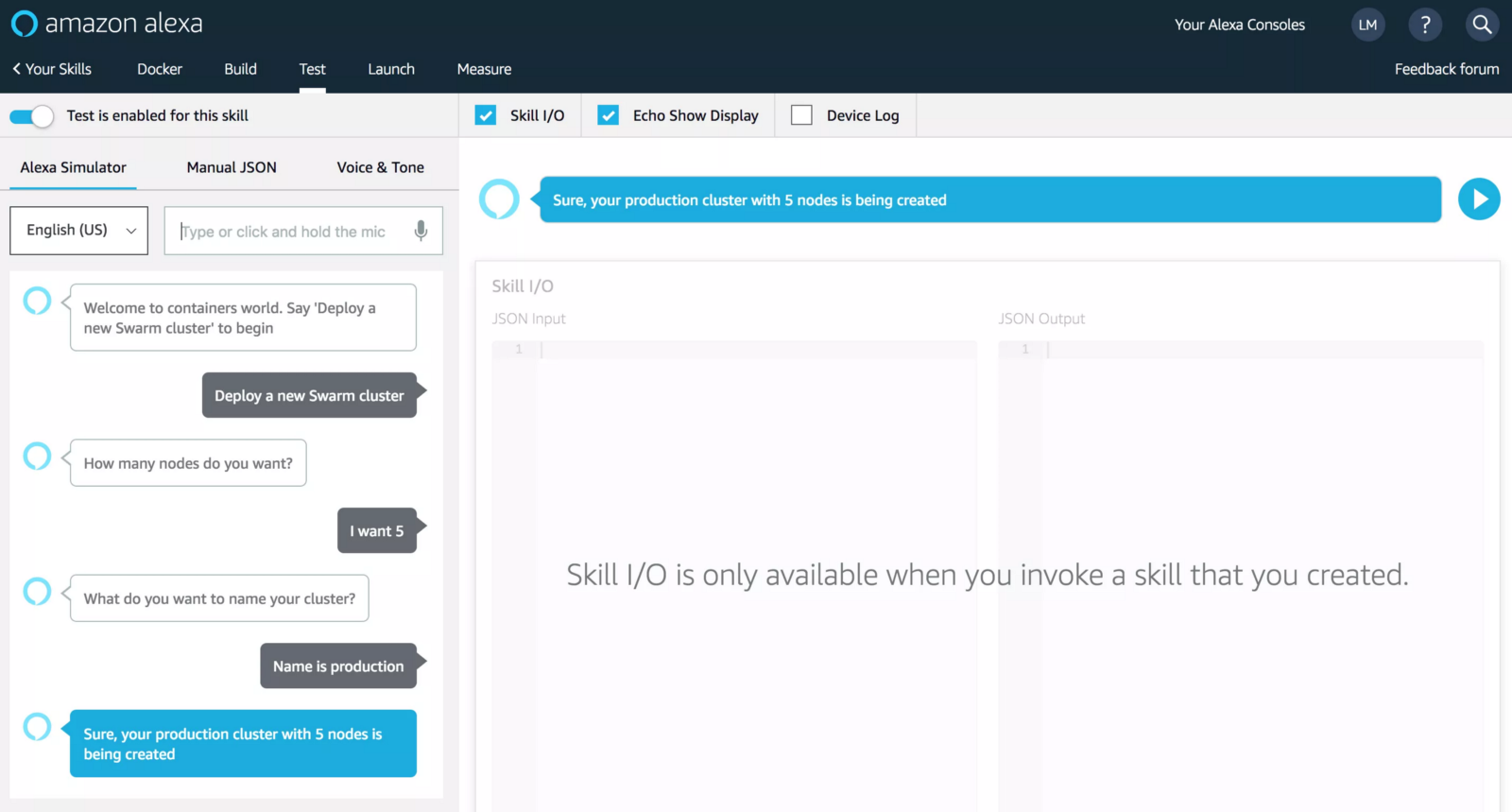Open the Measure tab
Screen dimensions: 1512x812
pos(485,69)
